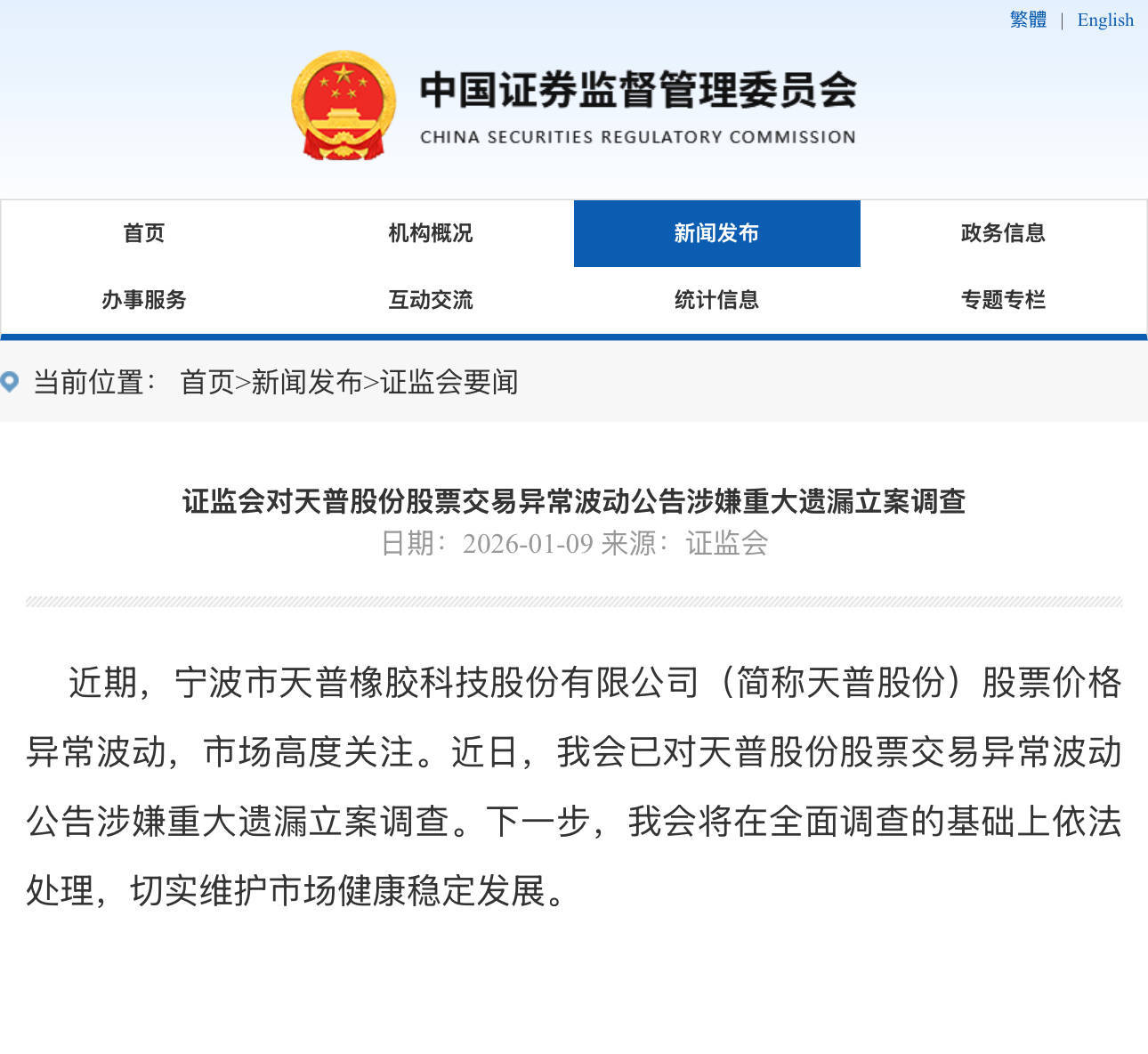The height and width of the screenshot is (1054, 1148).
Task: Select the 互动交流 menu item
Action: point(431,300)
